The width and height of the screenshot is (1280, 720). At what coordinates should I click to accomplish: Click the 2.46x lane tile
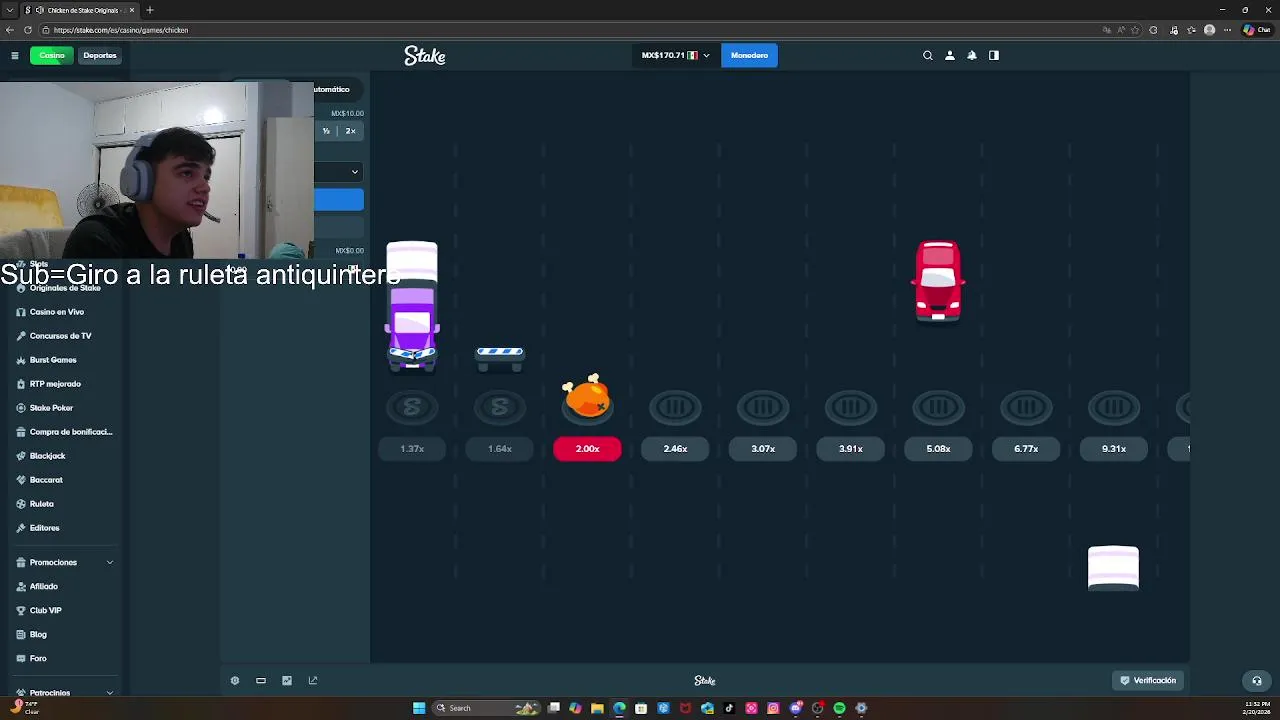(x=675, y=449)
